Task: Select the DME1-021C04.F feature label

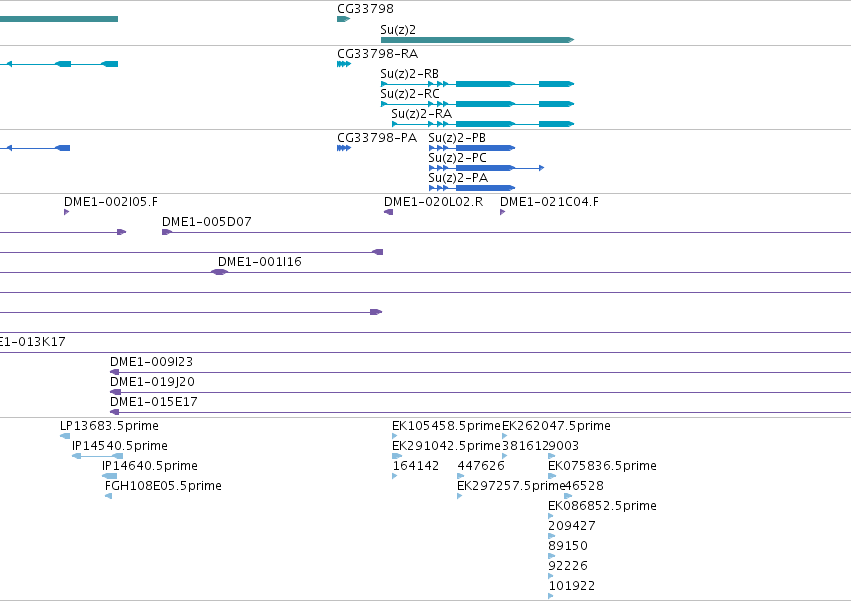Action: pyautogui.click(x=549, y=202)
